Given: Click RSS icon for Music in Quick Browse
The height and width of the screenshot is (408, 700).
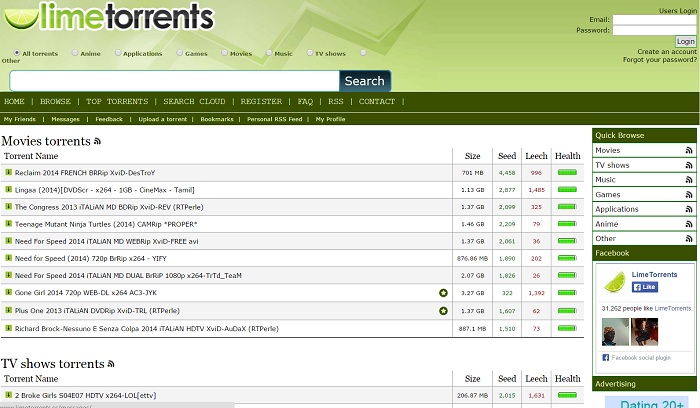Looking at the screenshot, I should pos(688,180).
